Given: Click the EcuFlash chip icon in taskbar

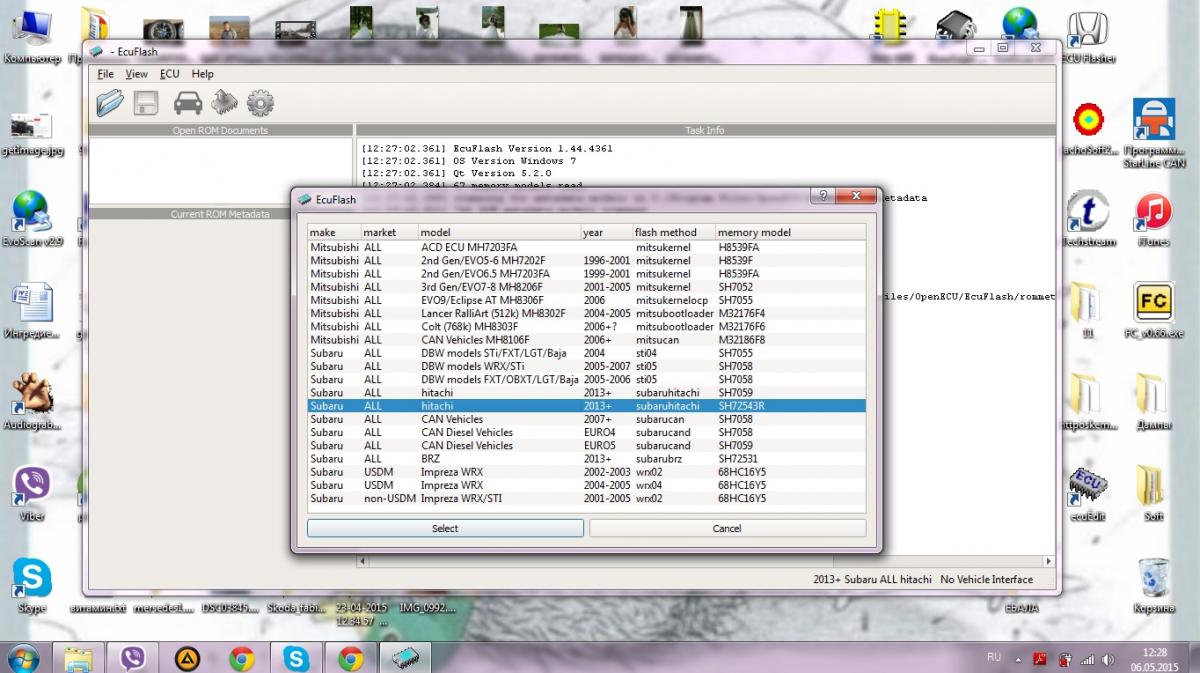Looking at the screenshot, I should pos(404,657).
